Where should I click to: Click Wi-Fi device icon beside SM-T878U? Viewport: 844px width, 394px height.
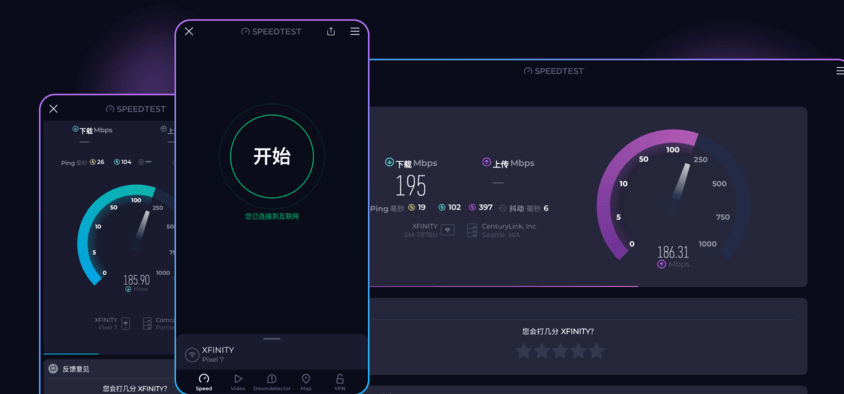(448, 230)
